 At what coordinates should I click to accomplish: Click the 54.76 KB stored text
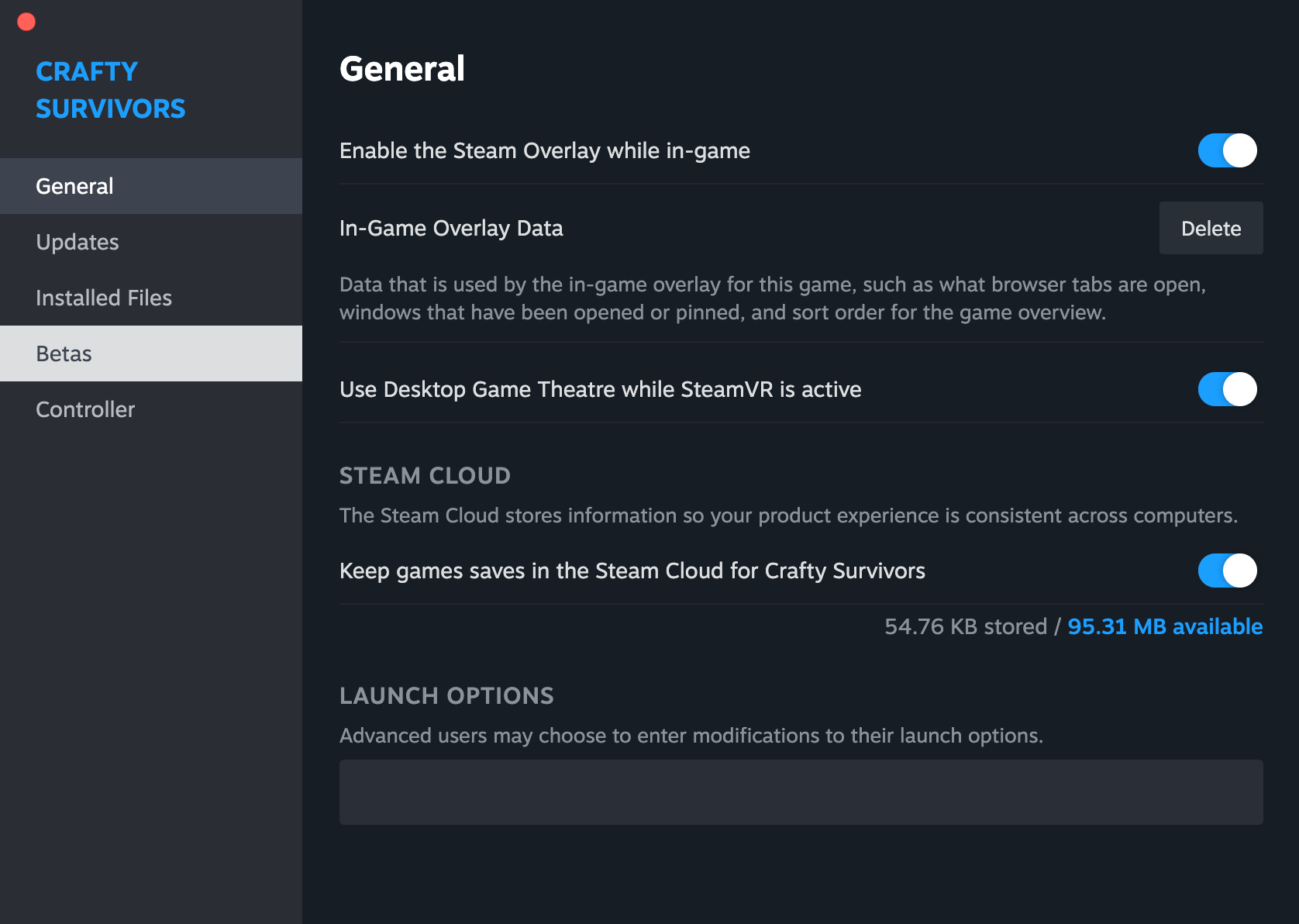(x=966, y=626)
